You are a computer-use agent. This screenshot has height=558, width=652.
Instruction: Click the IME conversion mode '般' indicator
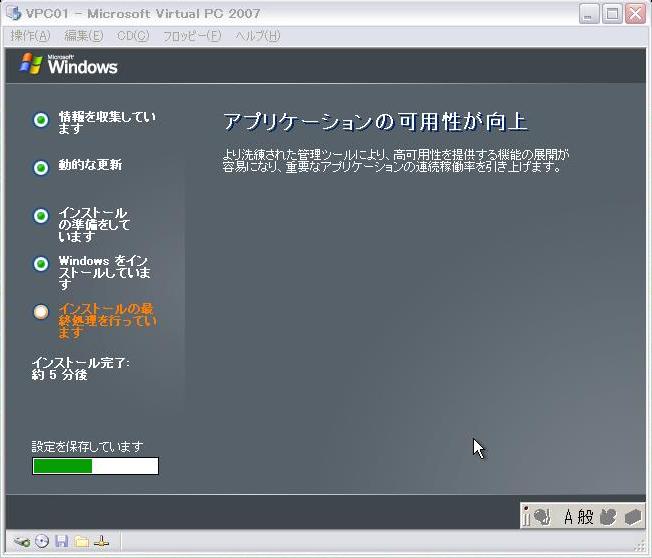pyautogui.click(x=585, y=517)
